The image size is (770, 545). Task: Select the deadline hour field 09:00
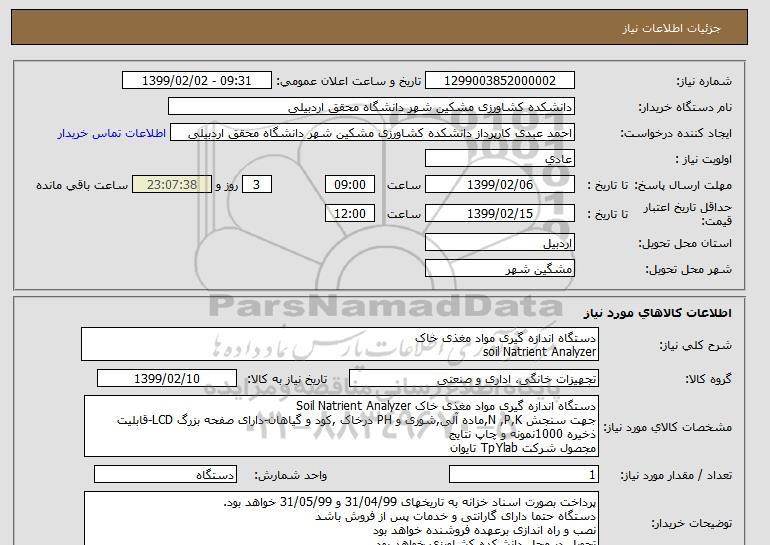pos(350,185)
